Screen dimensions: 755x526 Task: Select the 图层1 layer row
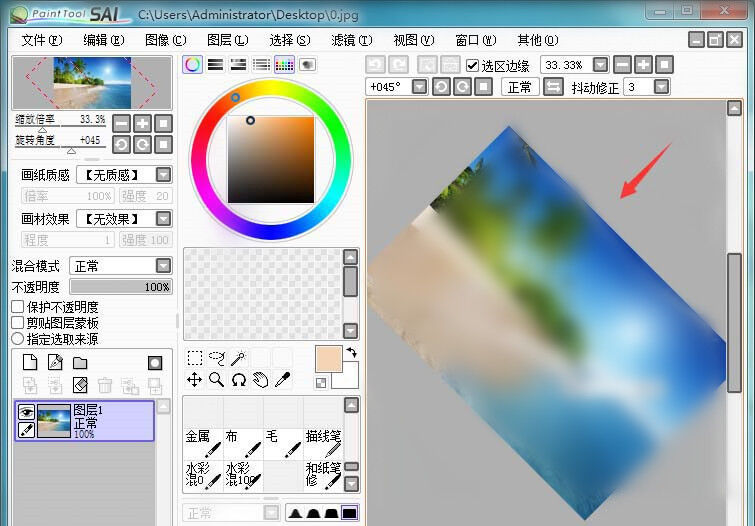pos(84,421)
